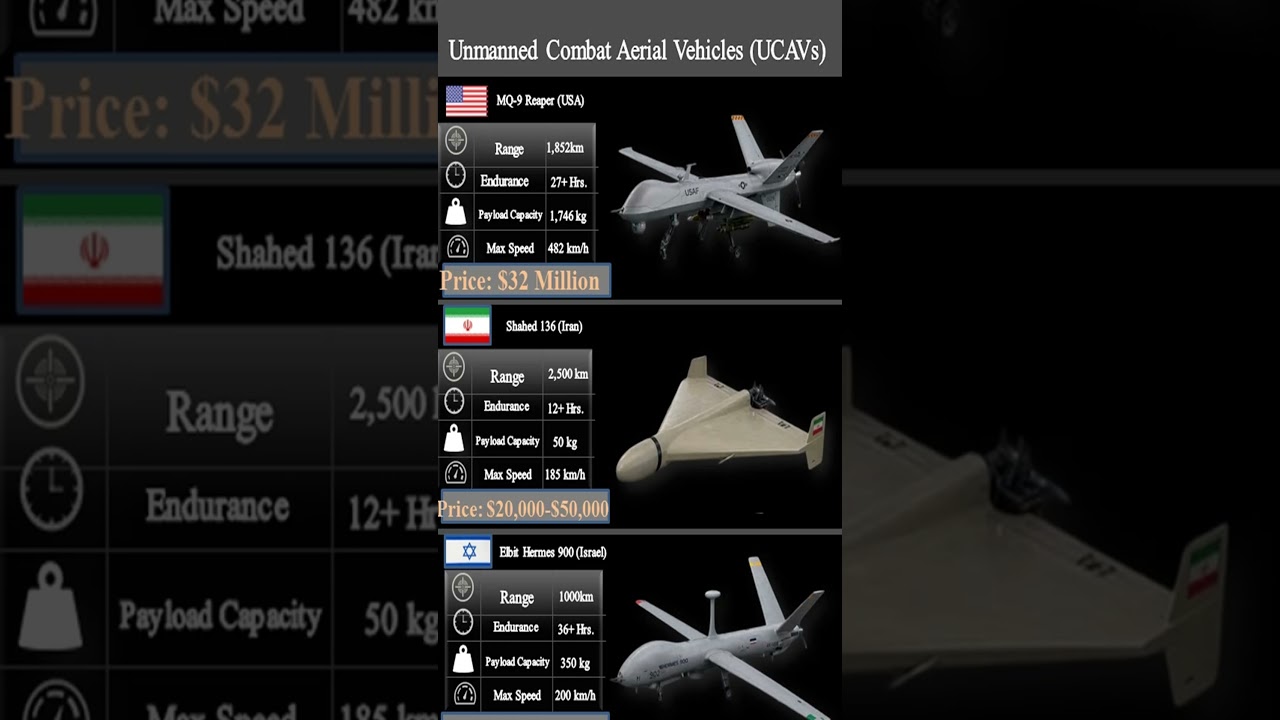The height and width of the screenshot is (720, 1280).
Task: Select the clock Endurance icon in MQ-9 Reaper table
Action: point(456,176)
